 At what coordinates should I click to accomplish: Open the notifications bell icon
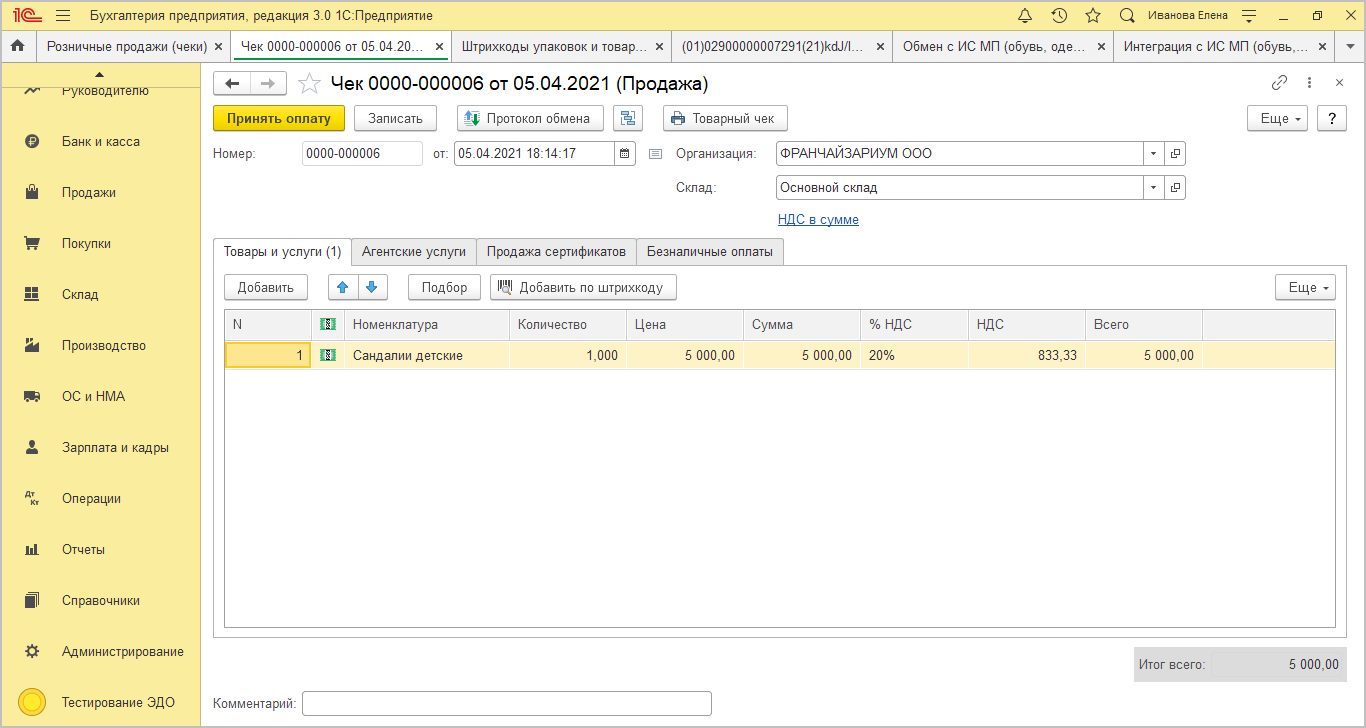click(x=1025, y=15)
